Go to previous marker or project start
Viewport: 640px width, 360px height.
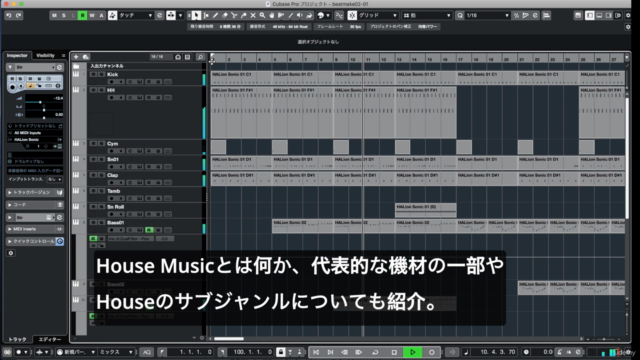coord(316,352)
